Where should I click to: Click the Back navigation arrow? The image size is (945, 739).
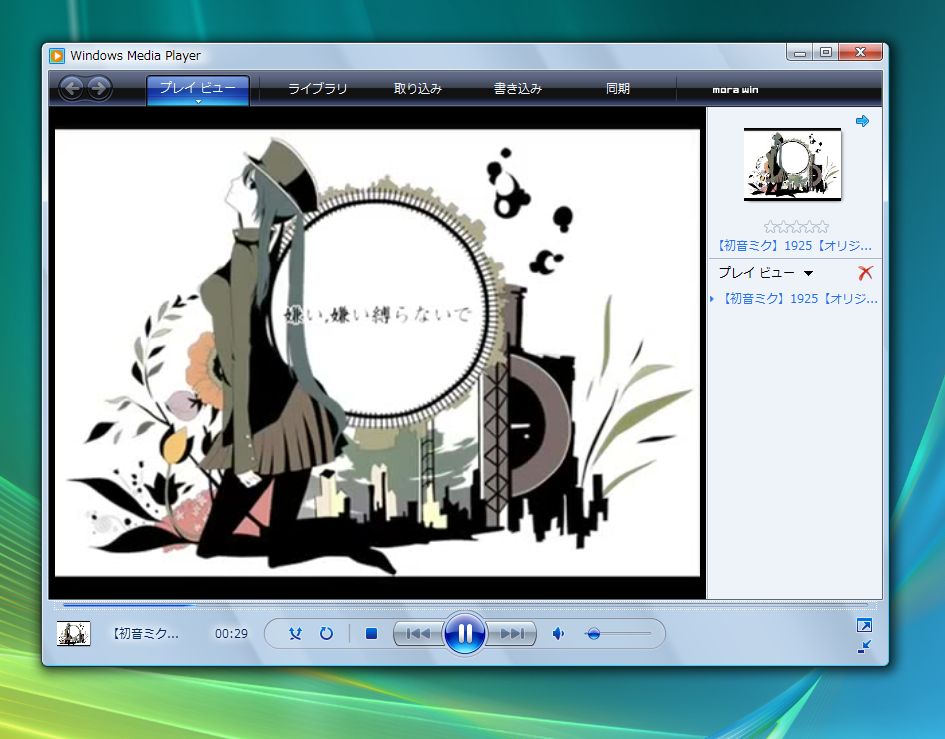[72, 89]
